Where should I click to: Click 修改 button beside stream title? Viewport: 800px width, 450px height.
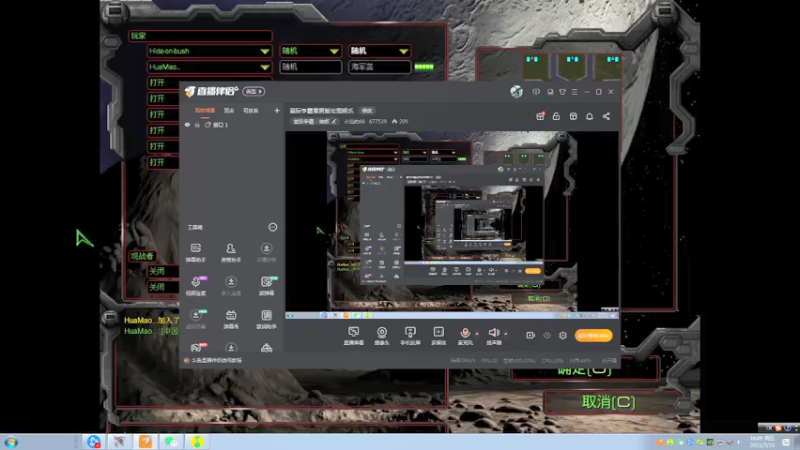click(x=367, y=111)
